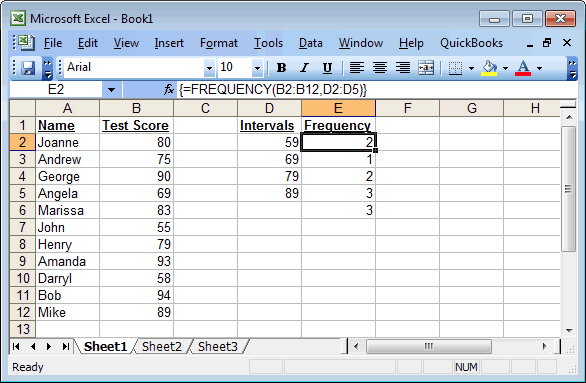Open the Edit menu

point(87,43)
